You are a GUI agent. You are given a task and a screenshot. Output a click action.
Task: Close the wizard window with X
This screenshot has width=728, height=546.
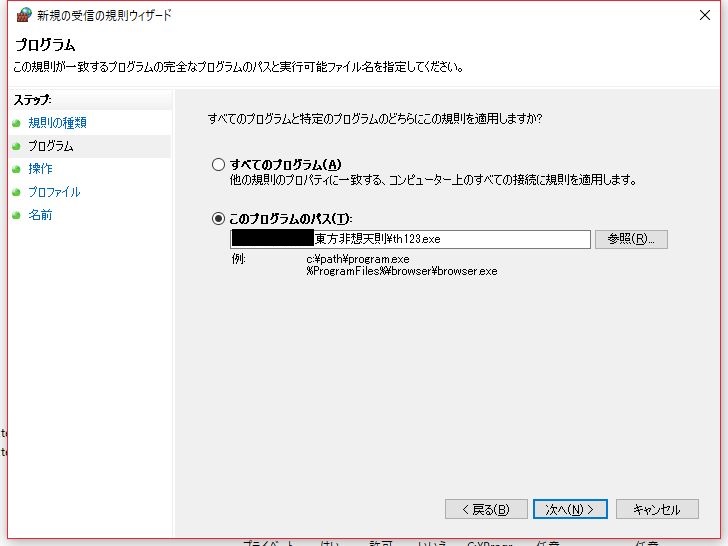pos(705,15)
